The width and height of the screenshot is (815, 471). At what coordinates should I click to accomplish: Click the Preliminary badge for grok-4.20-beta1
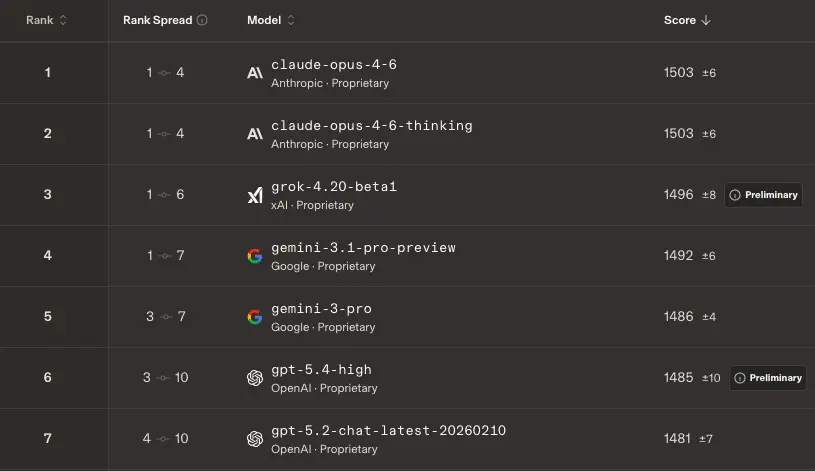click(764, 195)
